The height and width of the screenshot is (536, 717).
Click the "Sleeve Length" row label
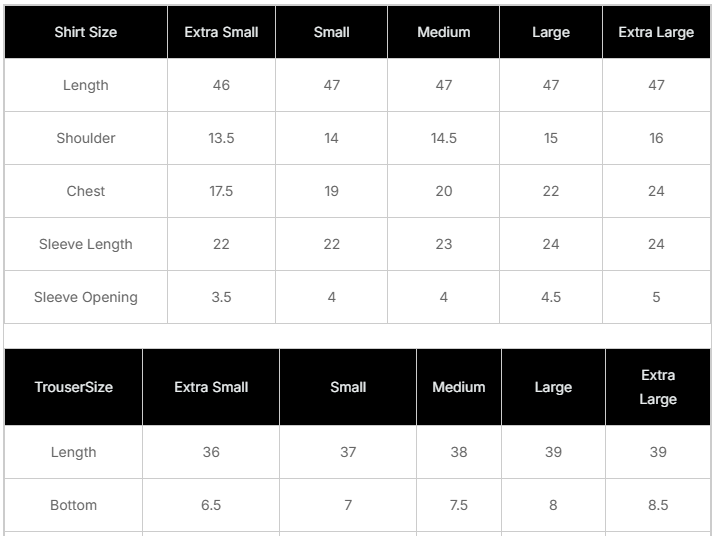coord(86,244)
